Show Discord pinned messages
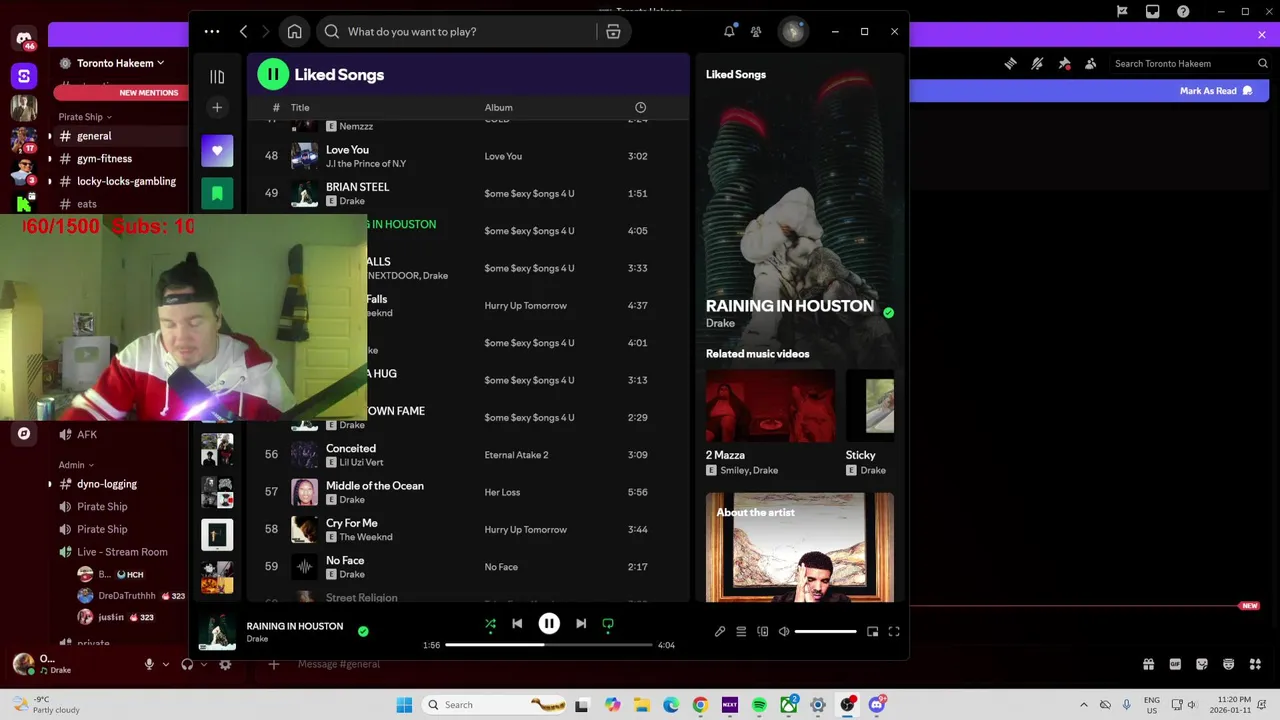 [1064, 63]
